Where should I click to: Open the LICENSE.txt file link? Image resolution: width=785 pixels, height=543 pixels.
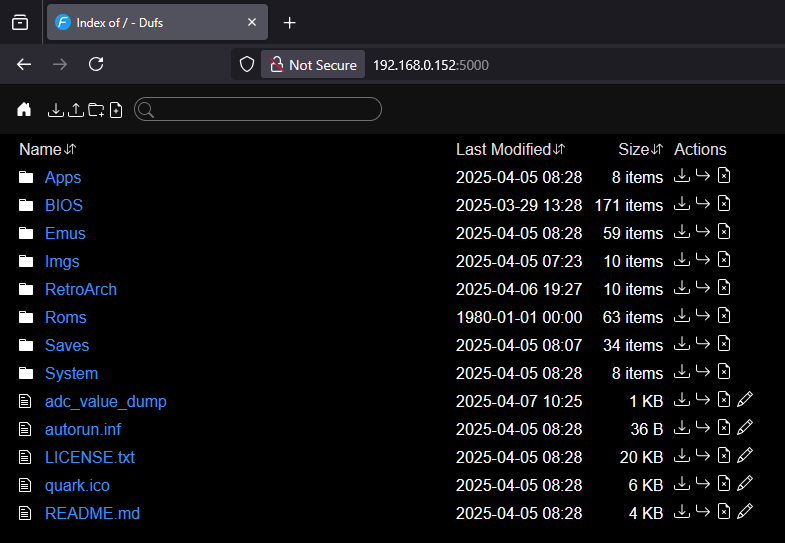tap(90, 457)
